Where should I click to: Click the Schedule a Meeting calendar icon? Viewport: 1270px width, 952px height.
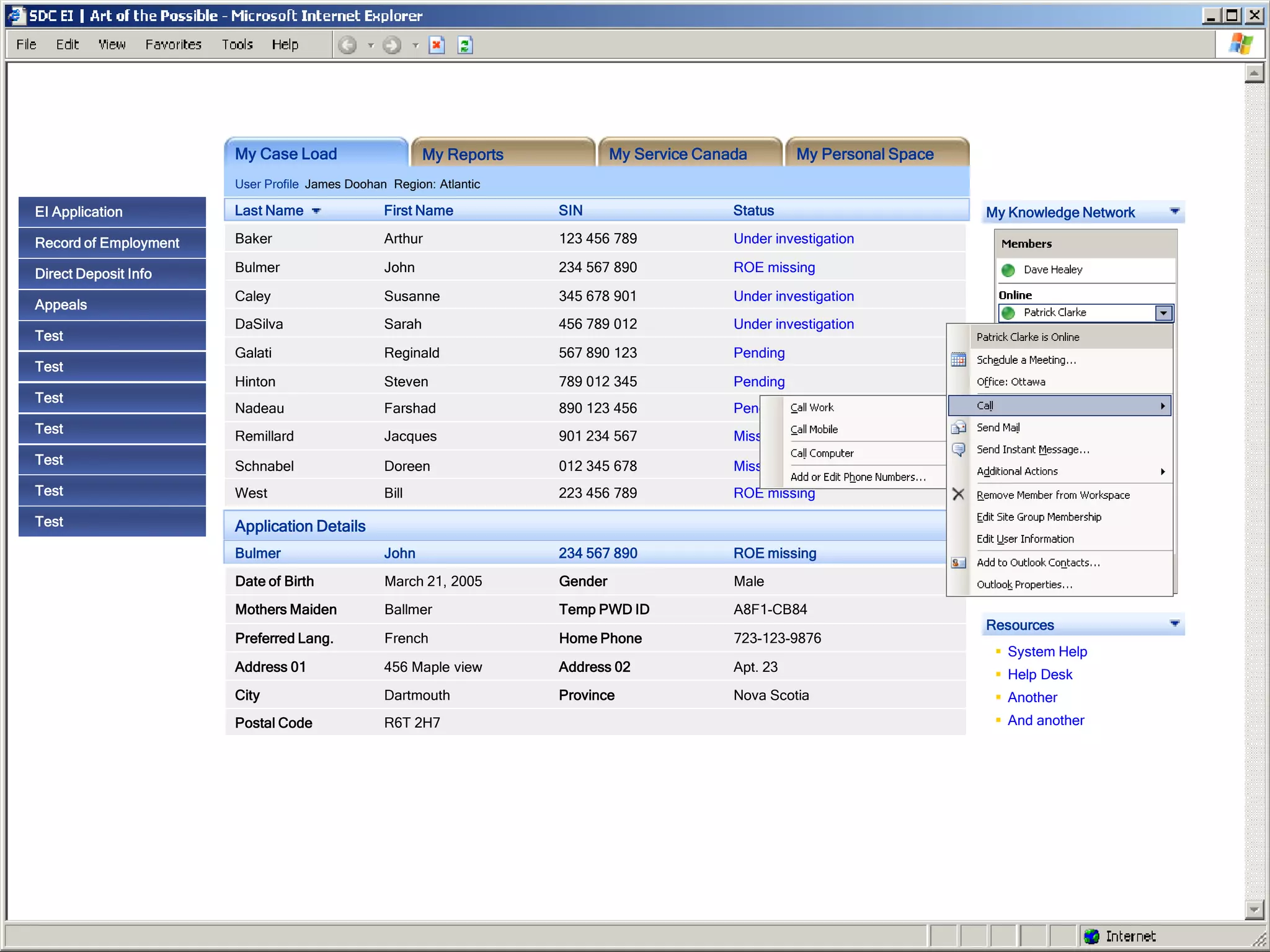(x=958, y=360)
